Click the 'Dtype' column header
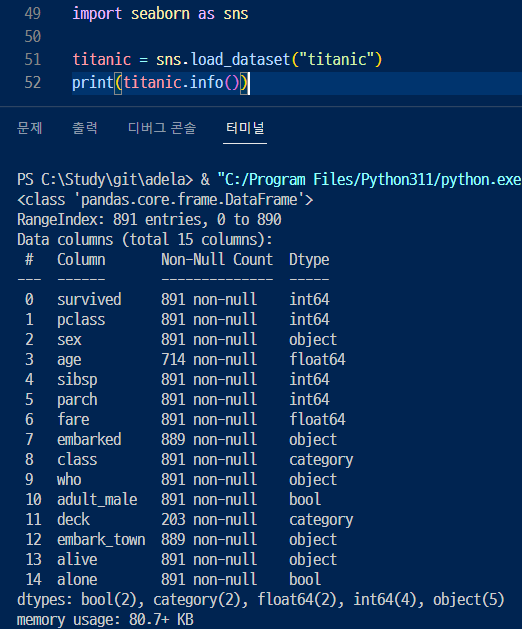 click(309, 260)
